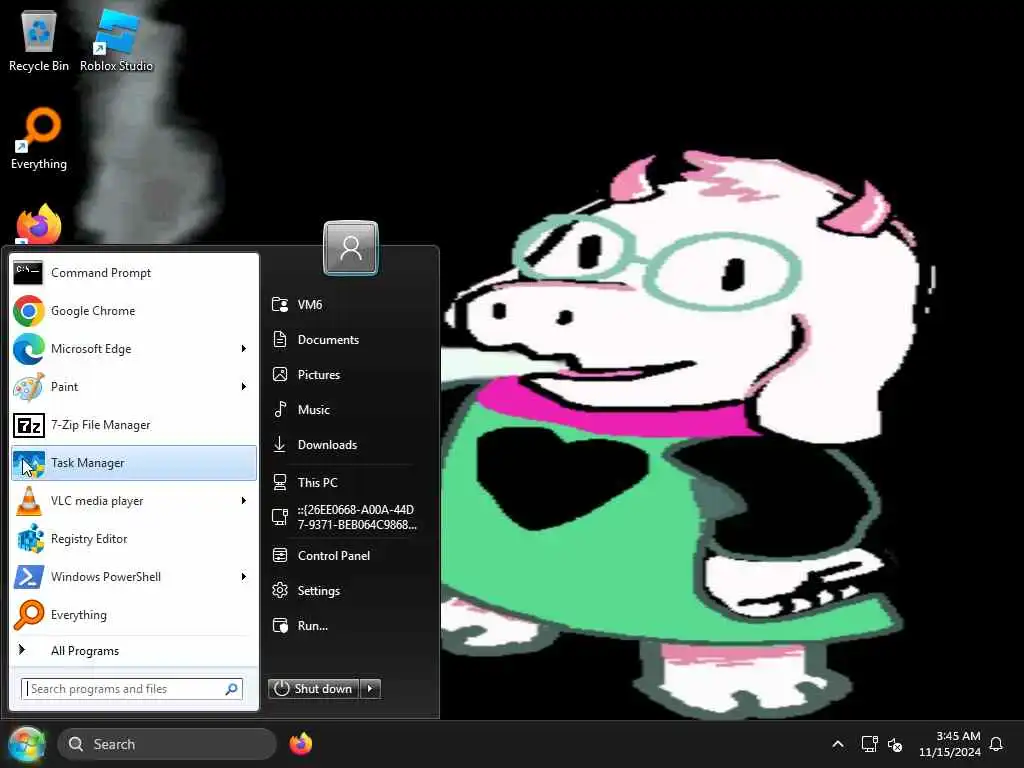
Task: Open shut down options arrow
Action: pyautogui.click(x=370, y=688)
